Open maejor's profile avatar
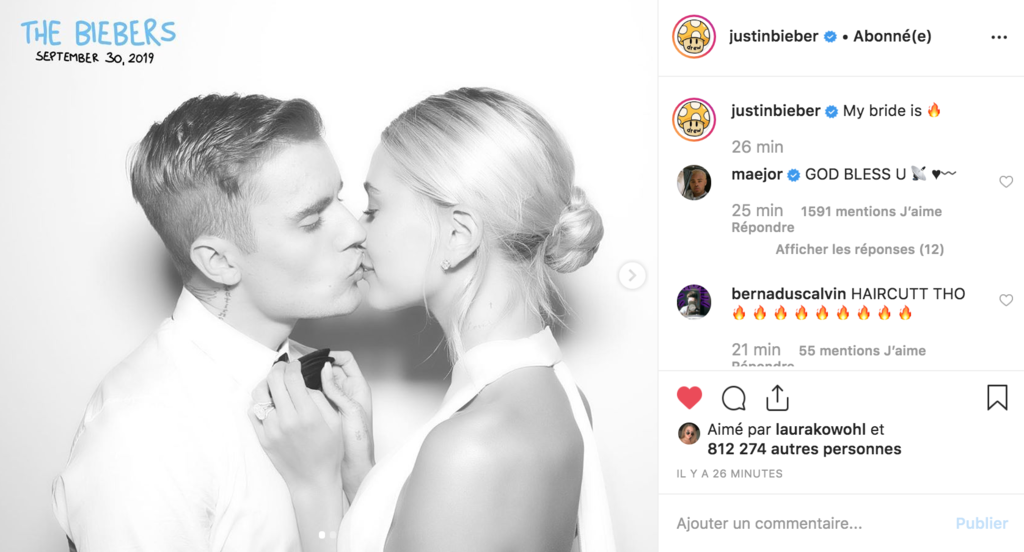Image resolution: width=1024 pixels, height=552 pixels. click(694, 182)
